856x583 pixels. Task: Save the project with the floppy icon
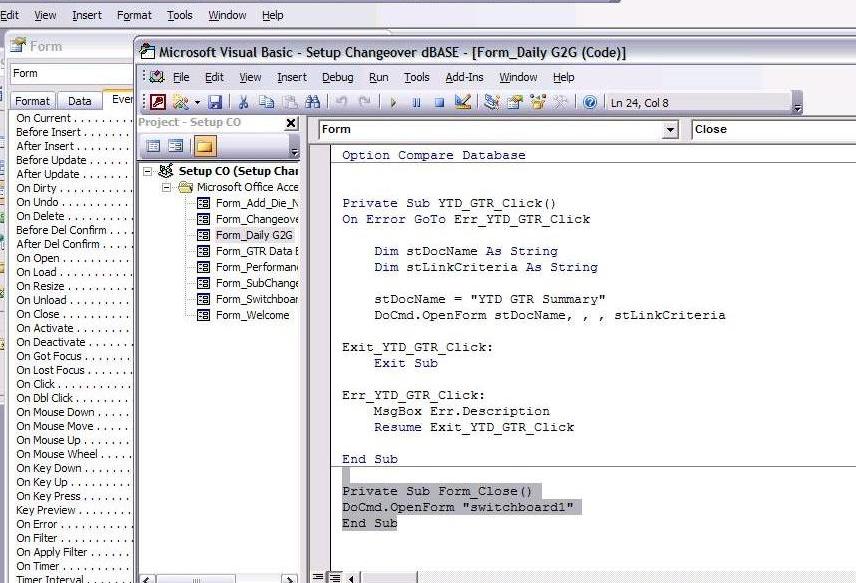click(215, 102)
